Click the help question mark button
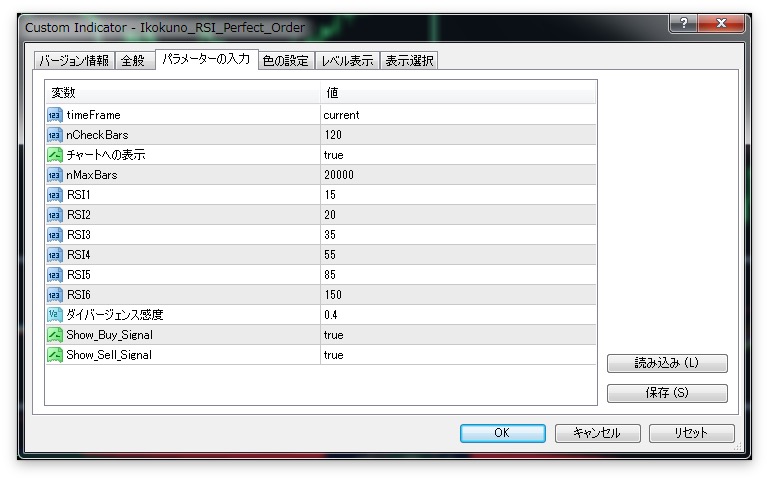The width and height of the screenshot is (769, 481). (x=684, y=23)
